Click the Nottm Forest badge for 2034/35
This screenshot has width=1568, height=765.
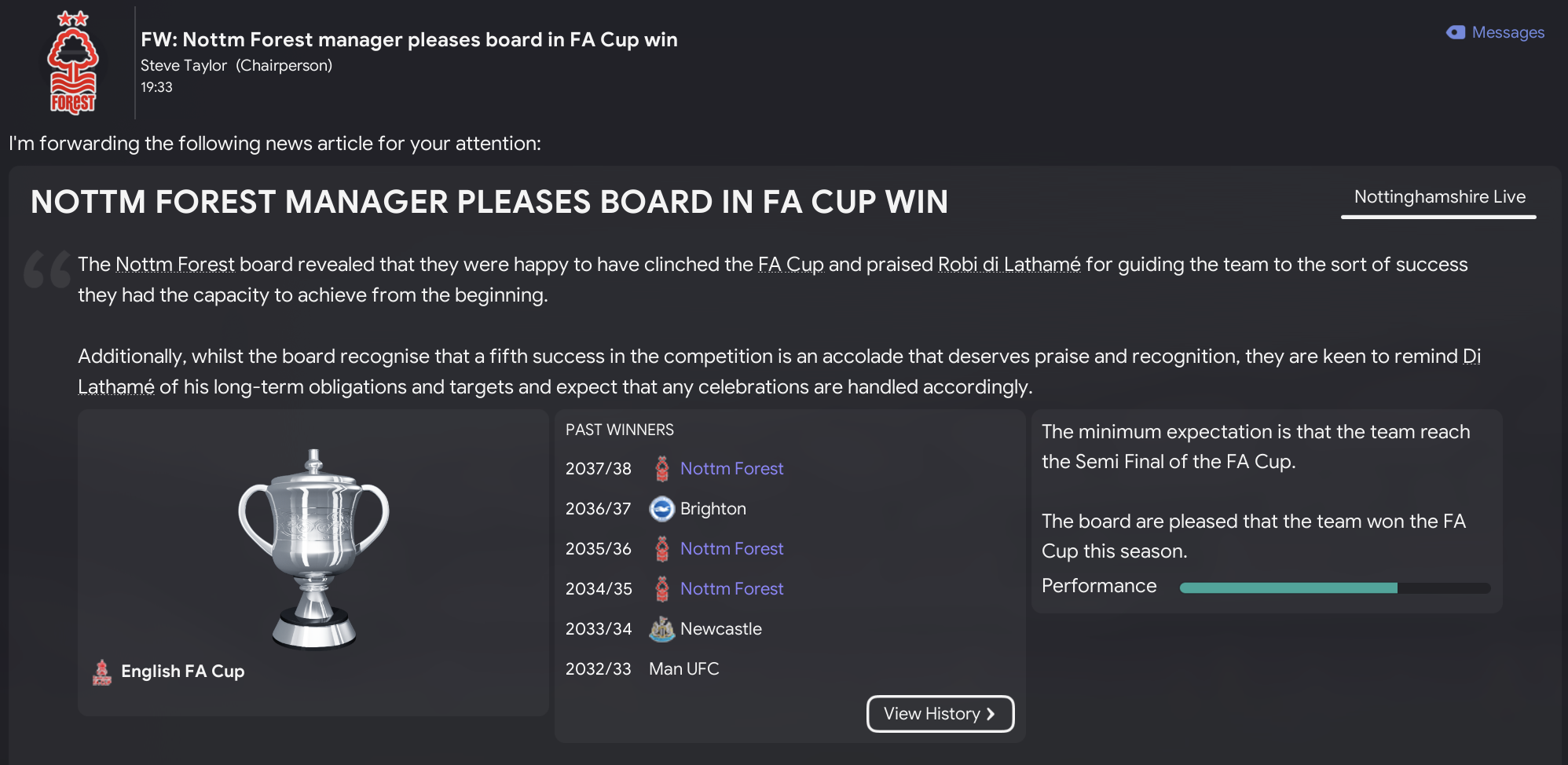(661, 588)
